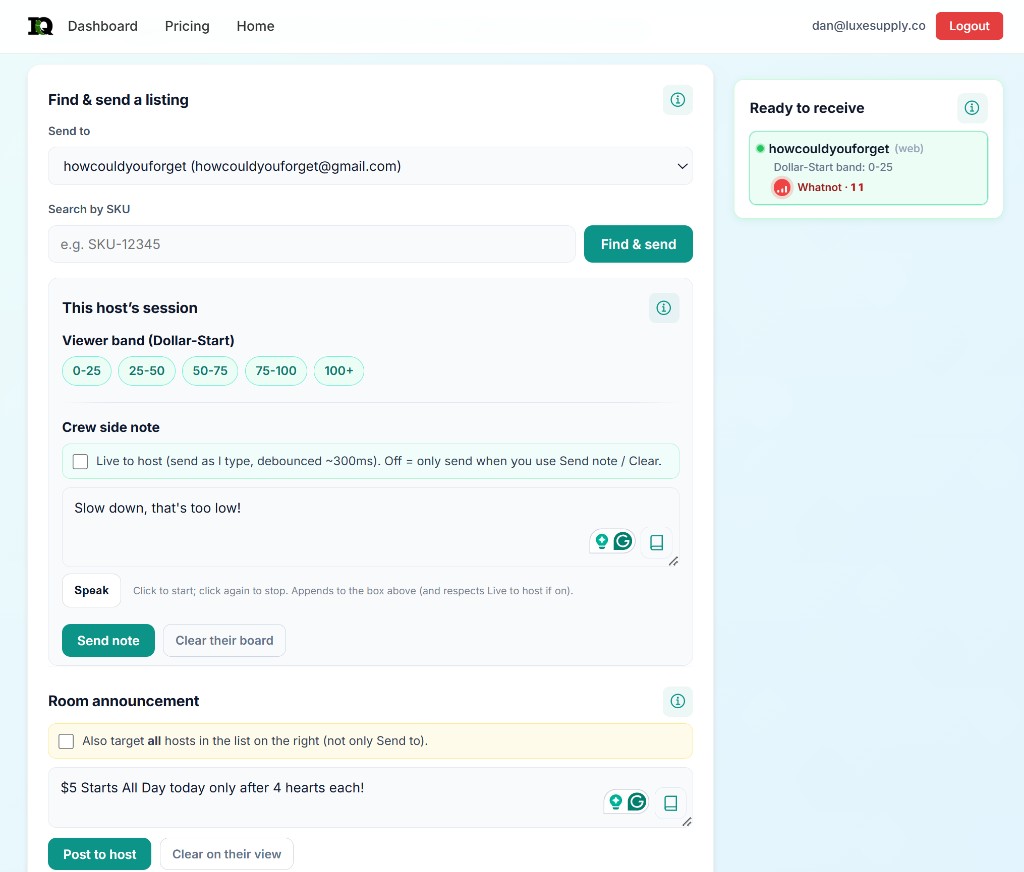
Task: Select the 25-50 viewer band pill
Action: [146, 370]
